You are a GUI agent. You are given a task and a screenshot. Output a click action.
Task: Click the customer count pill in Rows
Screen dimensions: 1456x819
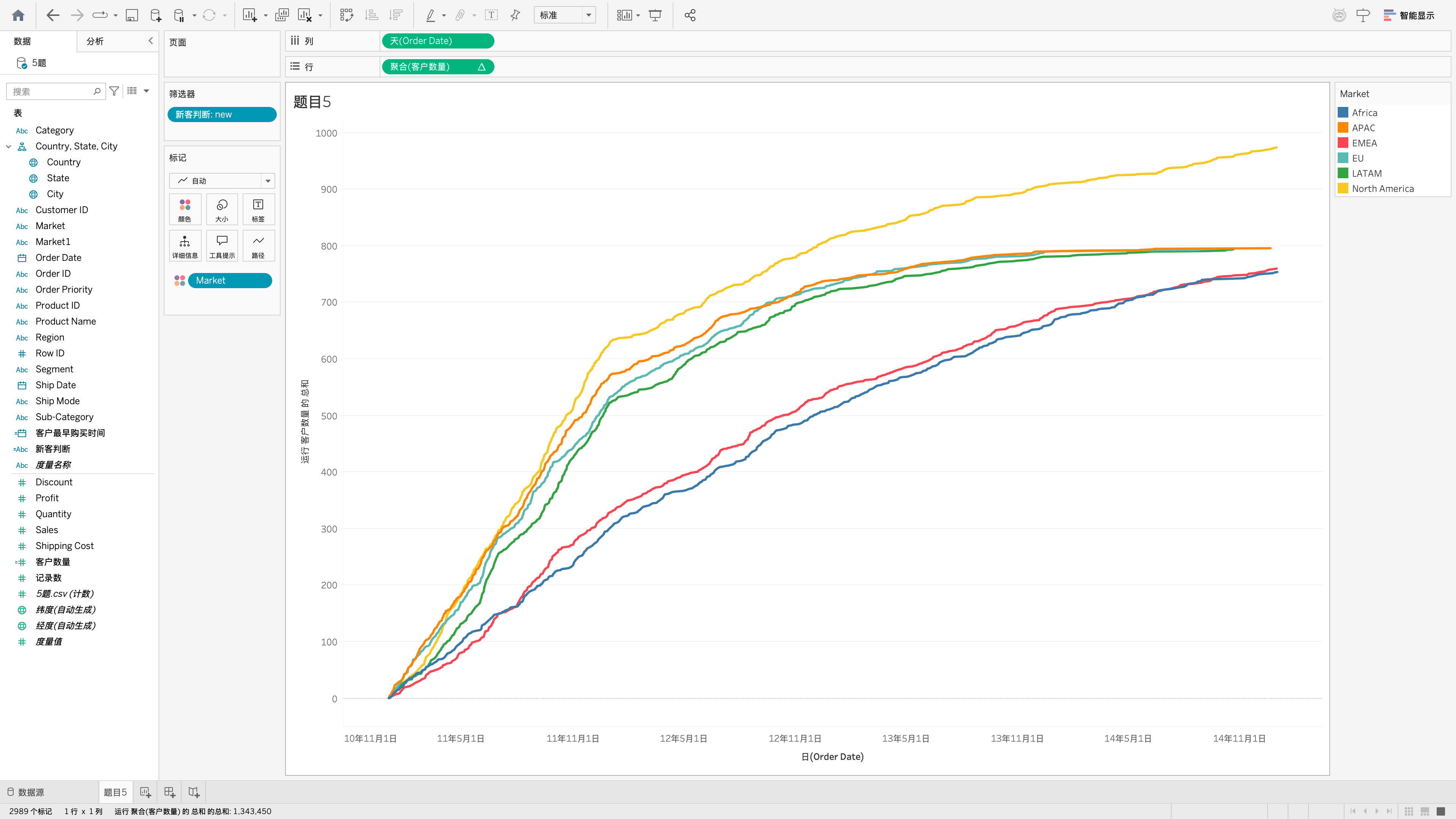[x=438, y=67]
